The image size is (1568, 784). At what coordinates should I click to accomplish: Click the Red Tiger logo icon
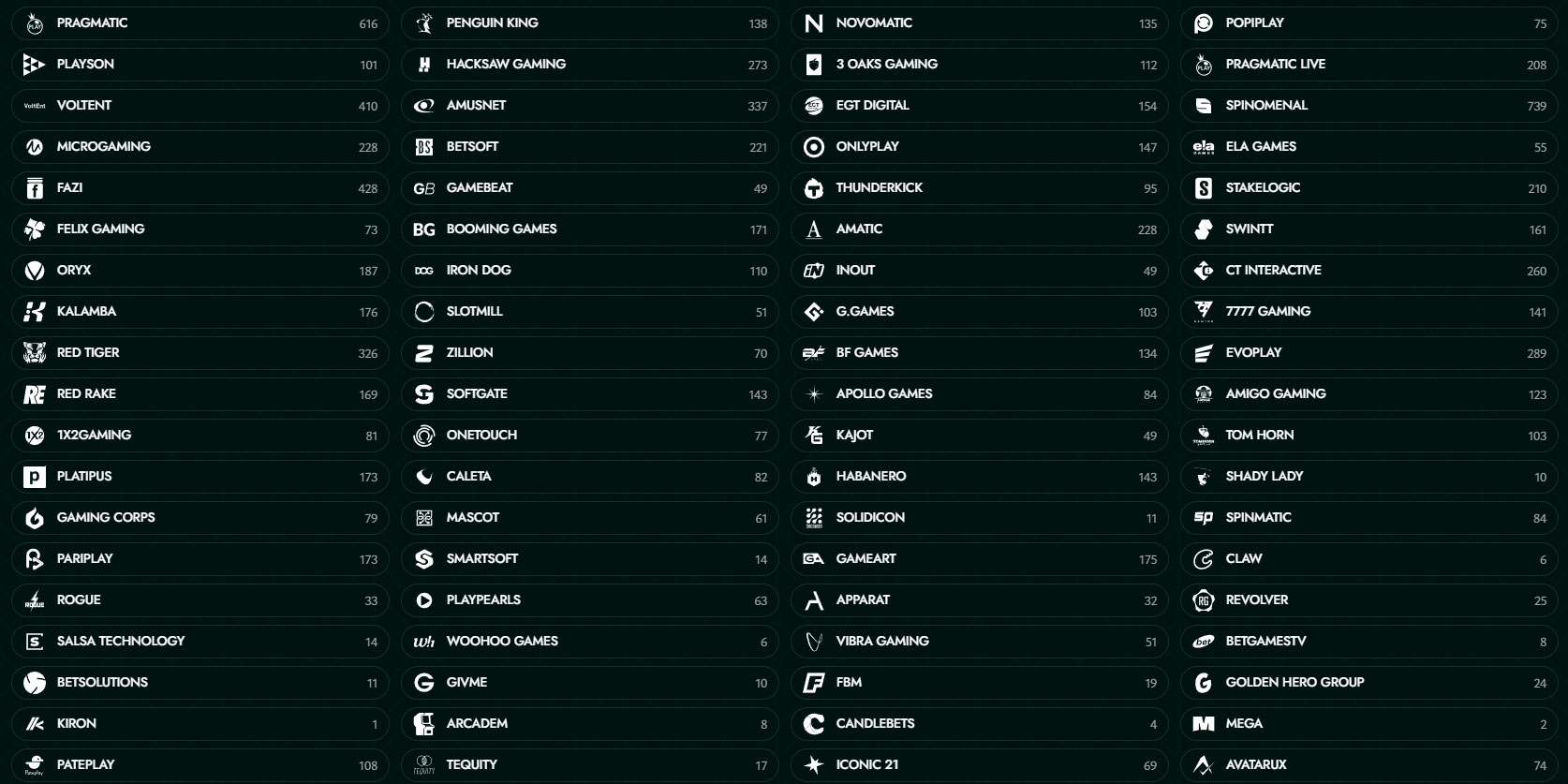coord(35,353)
